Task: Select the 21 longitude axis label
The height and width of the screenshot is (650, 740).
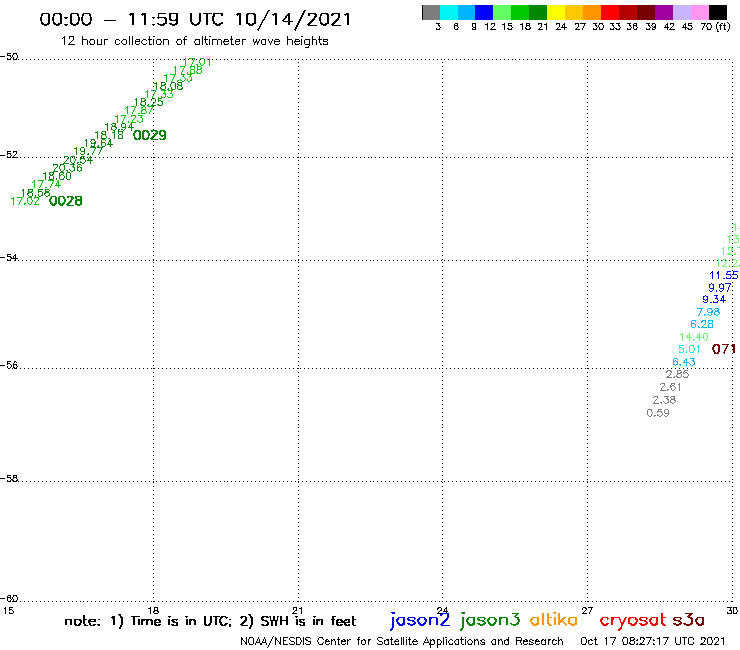Action: click(298, 610)
